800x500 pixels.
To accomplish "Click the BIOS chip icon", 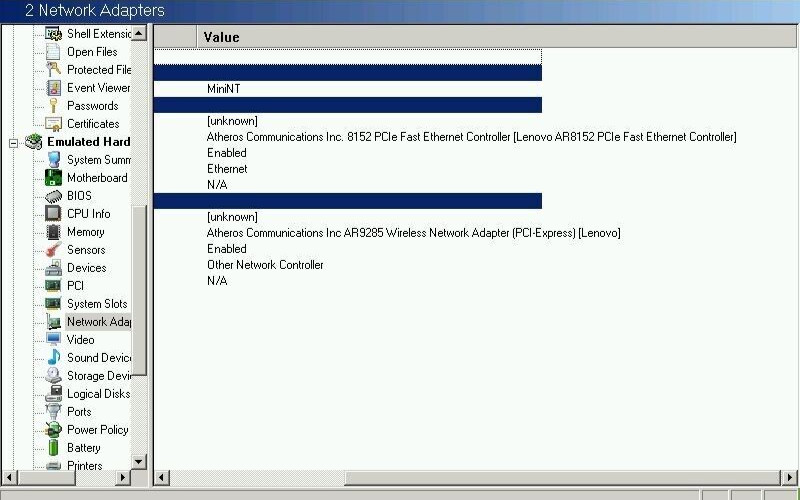I will tap(53, 196).
